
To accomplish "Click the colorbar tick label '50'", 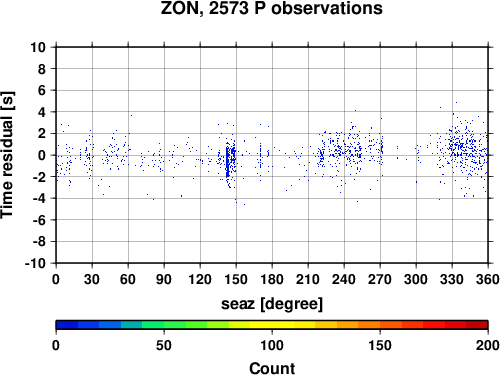I will pyautogui.click(x=164, y=345).
